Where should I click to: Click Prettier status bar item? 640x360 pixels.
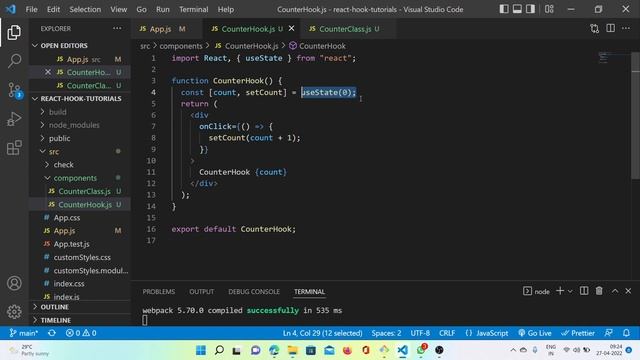578,333
